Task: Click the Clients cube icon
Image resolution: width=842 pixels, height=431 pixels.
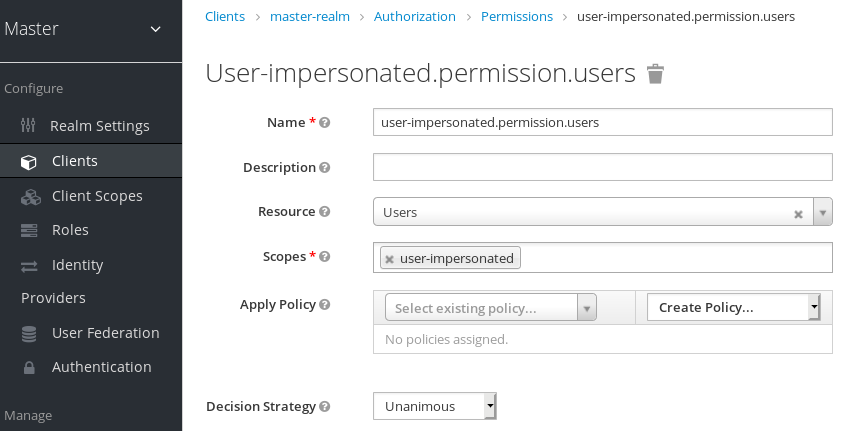Action: pos(28,162)
